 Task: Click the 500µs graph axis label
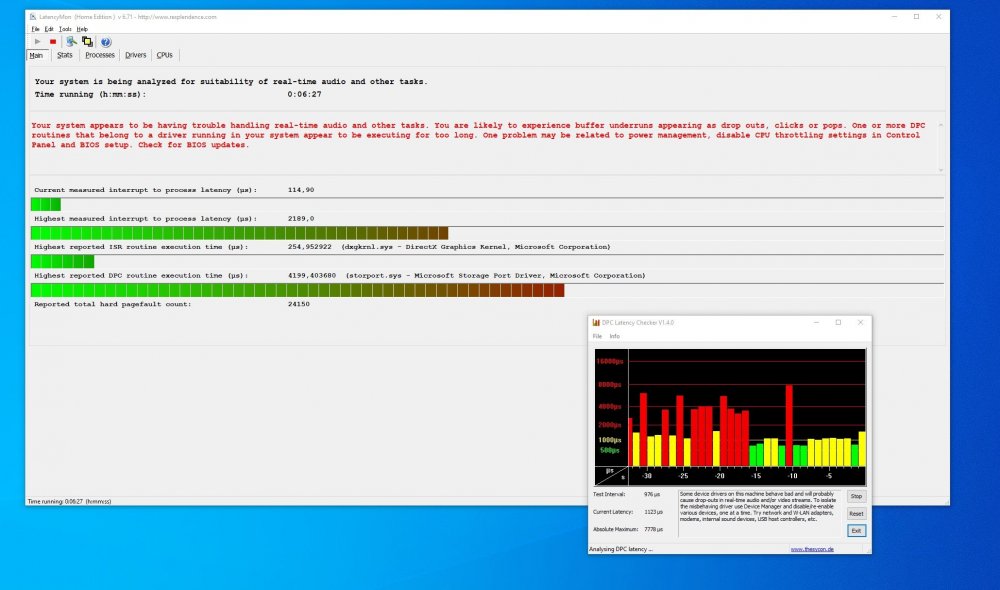coord(610,450)
